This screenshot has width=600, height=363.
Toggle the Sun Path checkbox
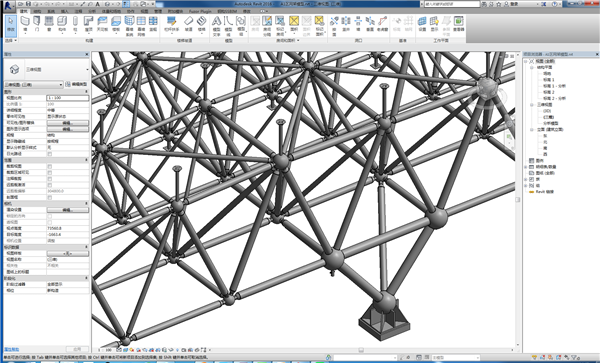click(49, 154)
